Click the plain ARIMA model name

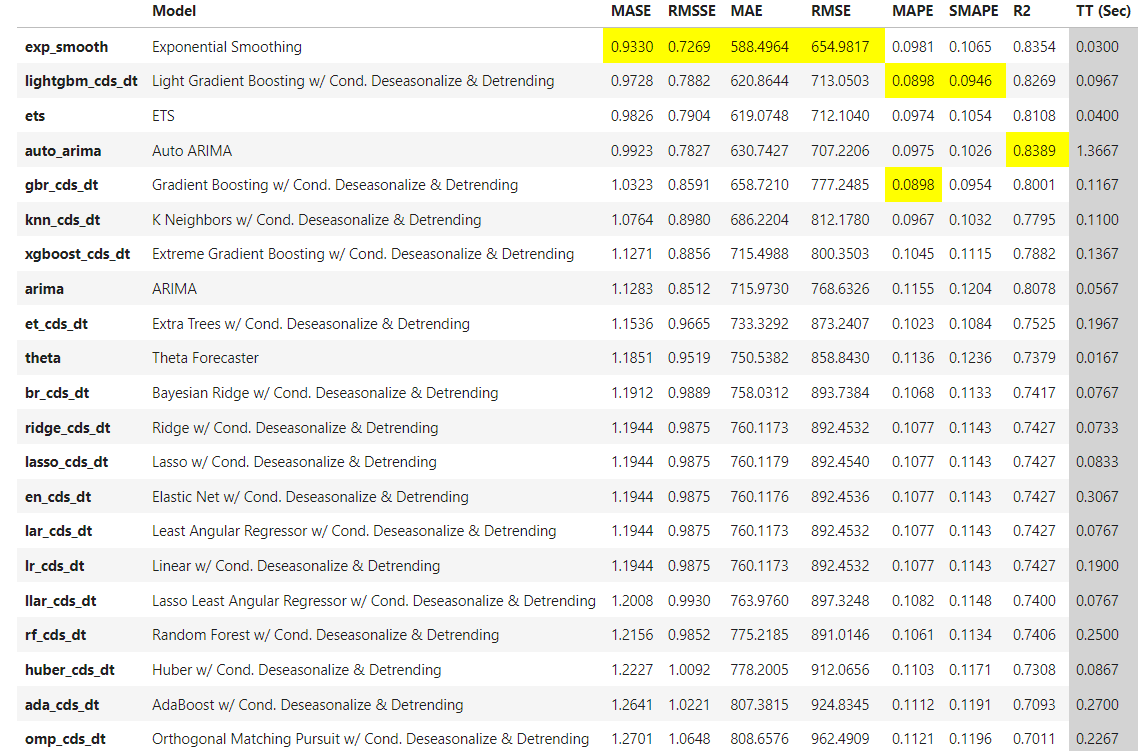(x=174, y=288)
